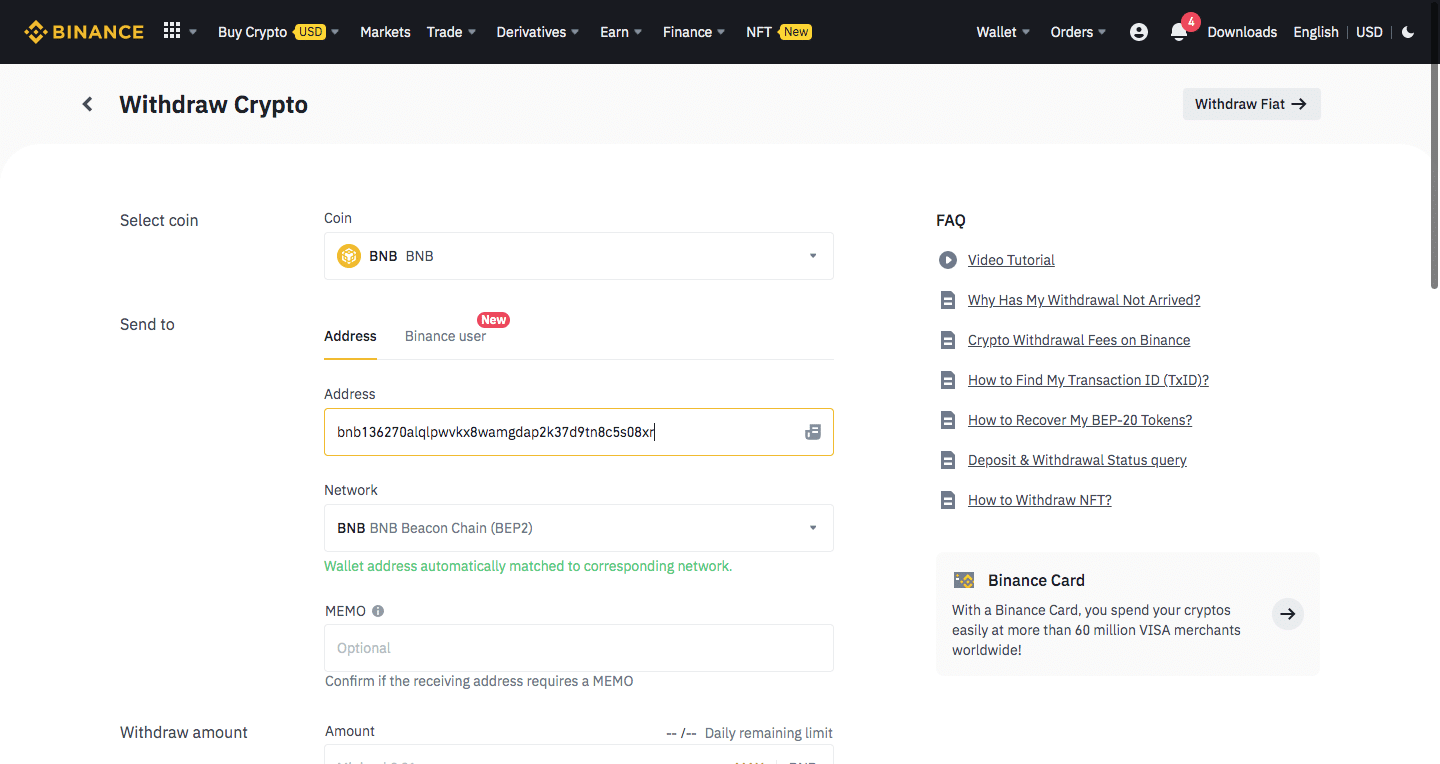The width and height of the screenshot is (1440, 764).
Task: Open the Earn dropdown menu
Action: click(x=621, y=32)
